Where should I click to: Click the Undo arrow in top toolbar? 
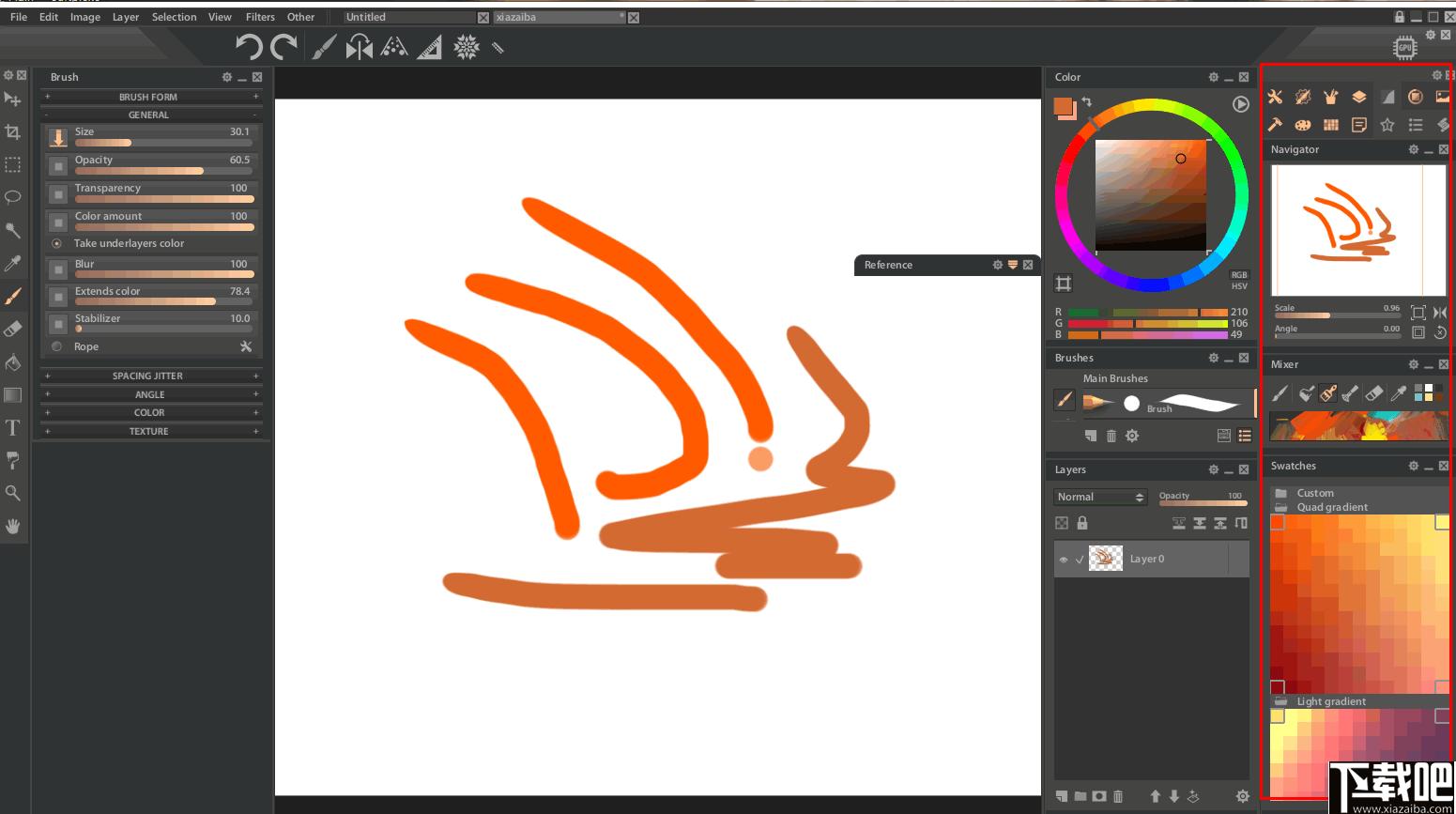pos(248,47)
